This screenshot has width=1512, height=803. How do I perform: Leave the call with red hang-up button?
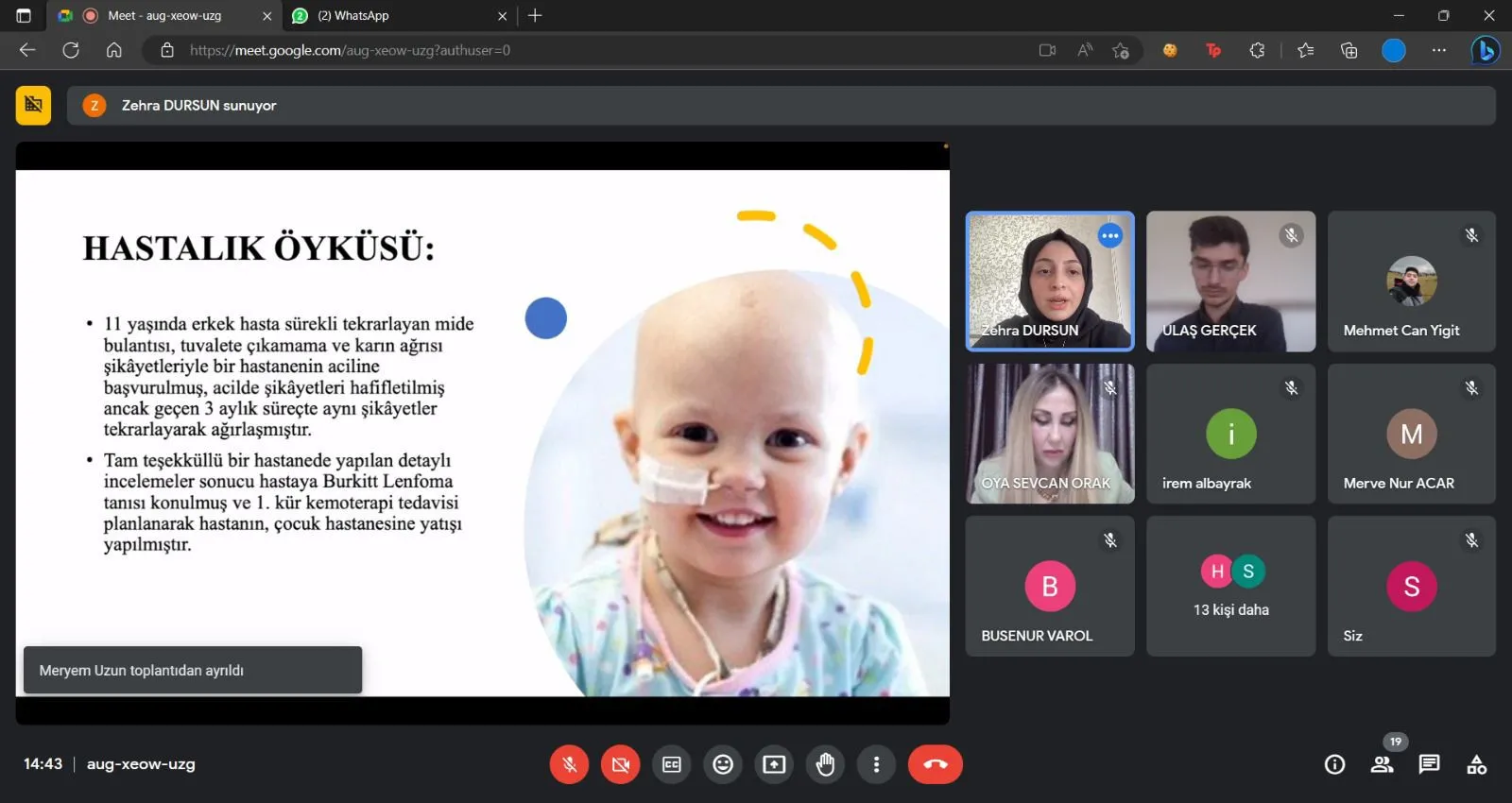(935, 764)
